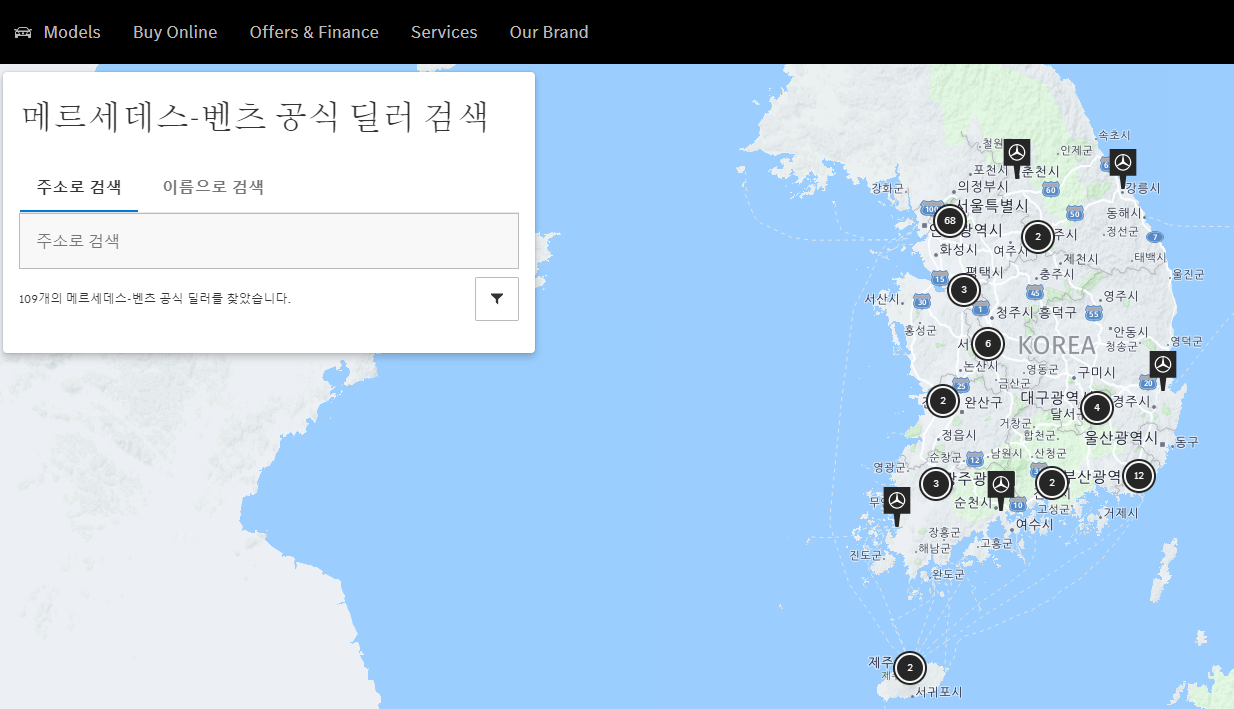This screenshot has width=1234, height=709.
Task: Open the dealer filter funnel button
Action: (497, 299)
